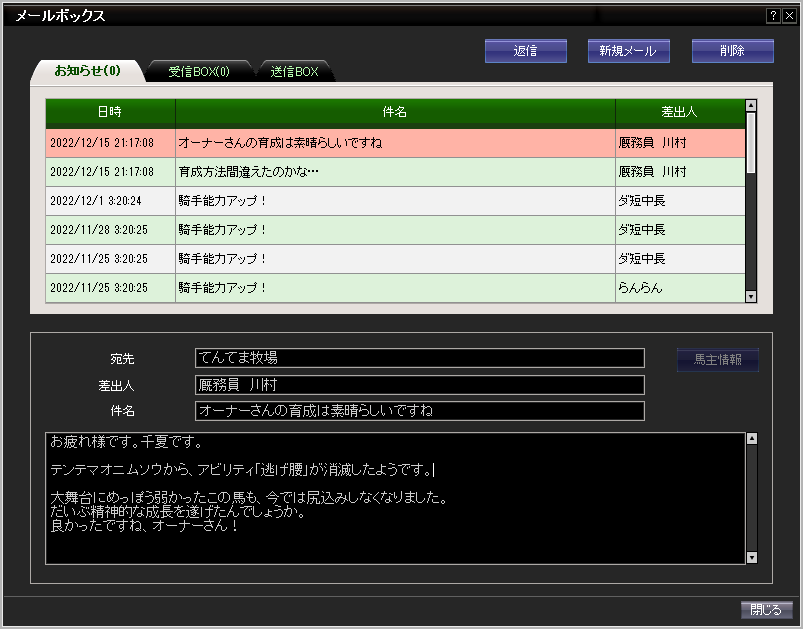Click sender ダ短中長 in 2022/11/28 row
Viewport: 803px width, 629px height.
point(642,230)
